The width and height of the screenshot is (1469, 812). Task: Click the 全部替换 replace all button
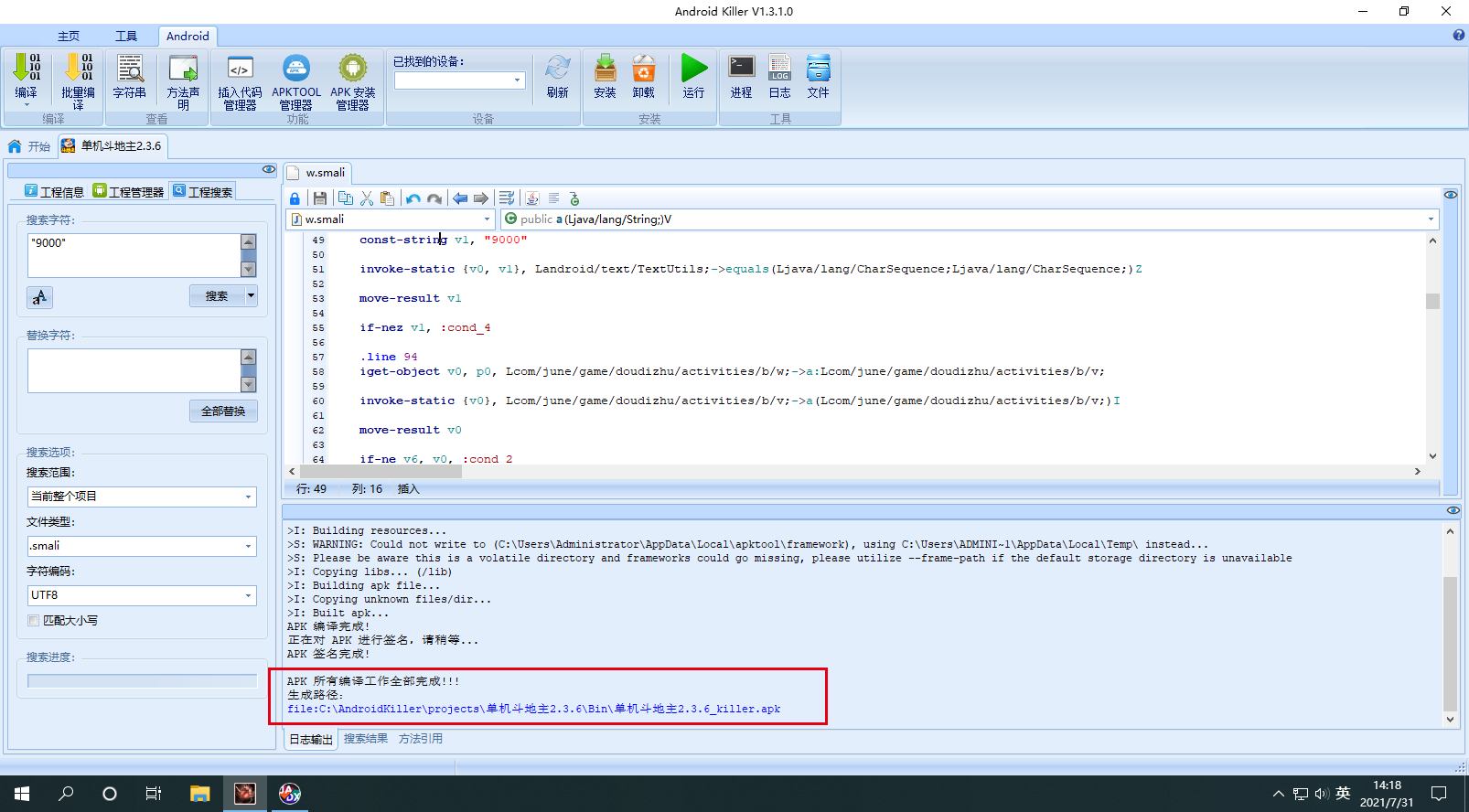tap(223, 411)
